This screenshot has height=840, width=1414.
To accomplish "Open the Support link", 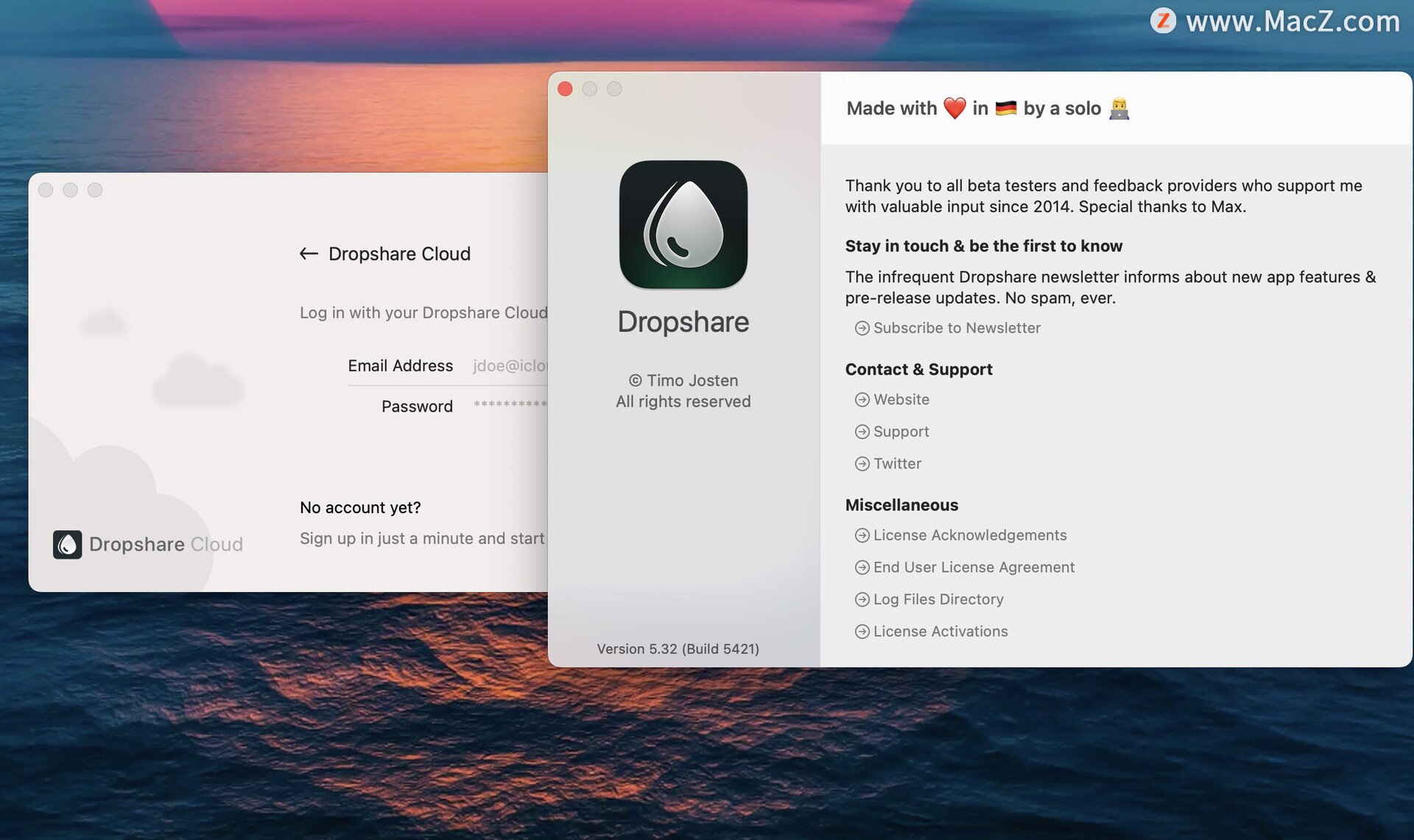I will (x=901, y=432).
